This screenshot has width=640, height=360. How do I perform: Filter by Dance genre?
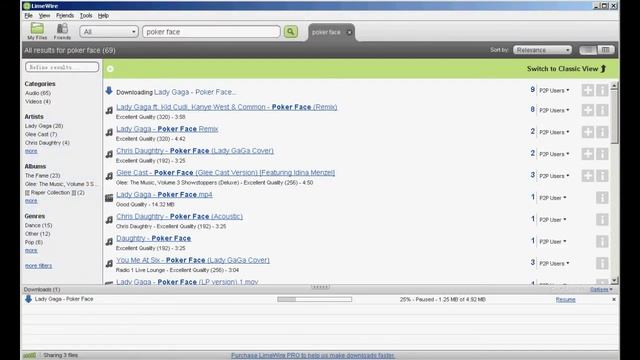click(38, 225)
